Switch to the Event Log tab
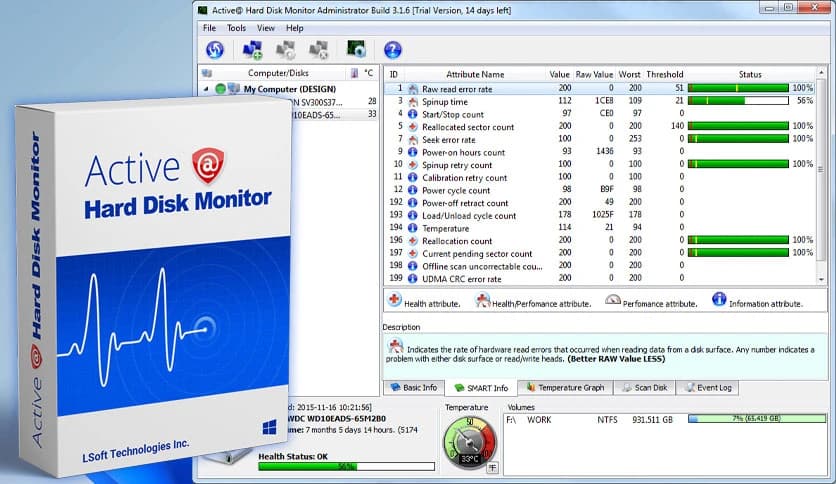 [708, 388]
